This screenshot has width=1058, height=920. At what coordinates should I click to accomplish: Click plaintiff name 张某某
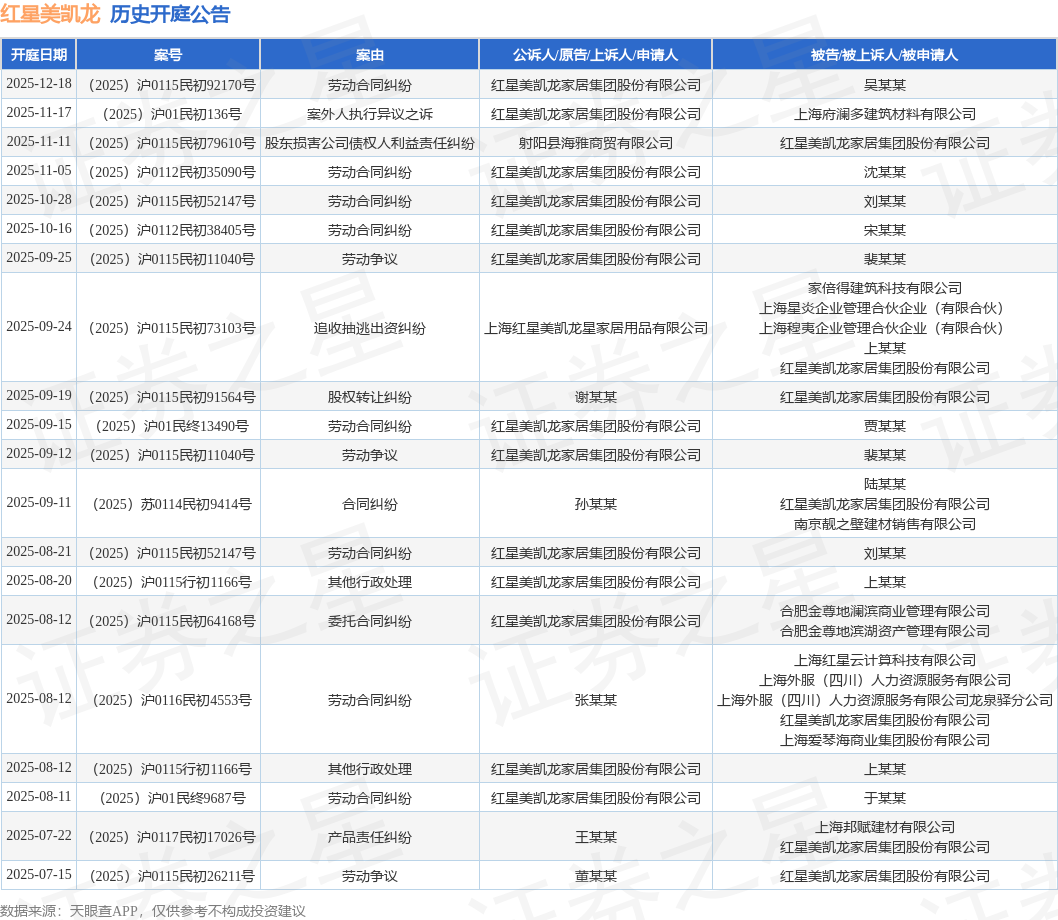(596, 700)
